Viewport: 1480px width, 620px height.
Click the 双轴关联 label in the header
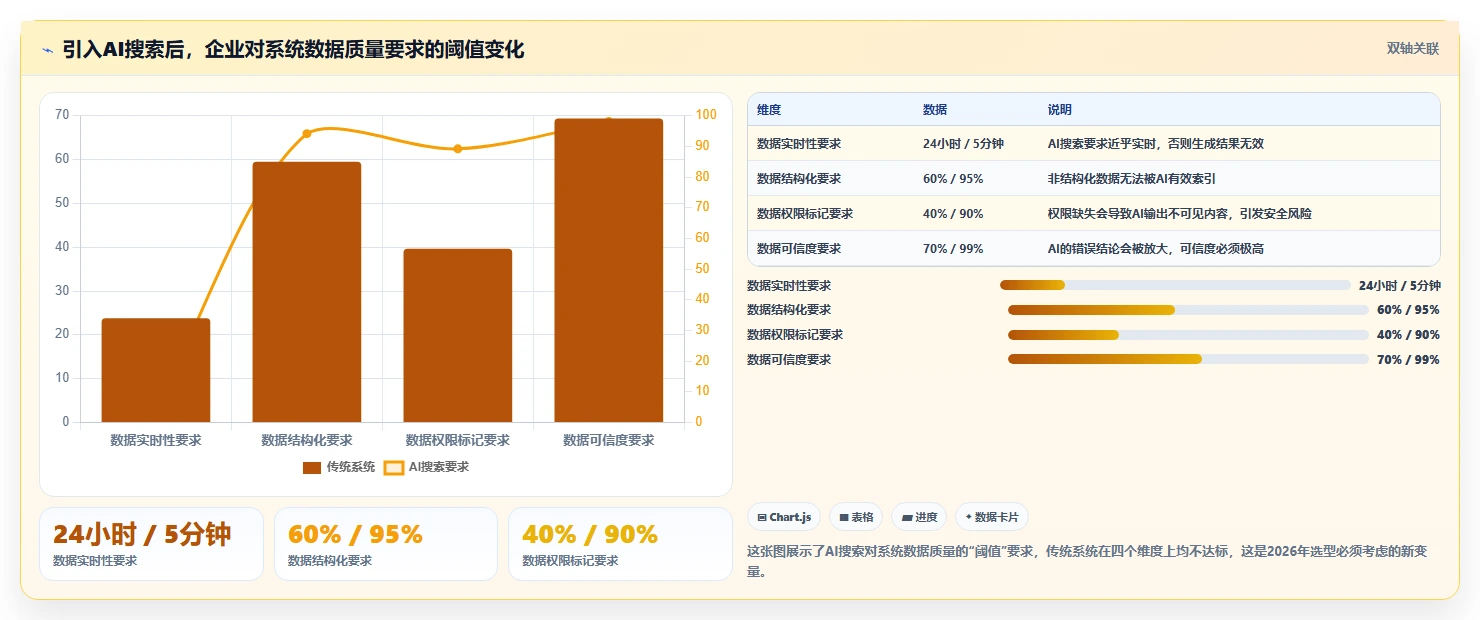[x=1412, y=49]
